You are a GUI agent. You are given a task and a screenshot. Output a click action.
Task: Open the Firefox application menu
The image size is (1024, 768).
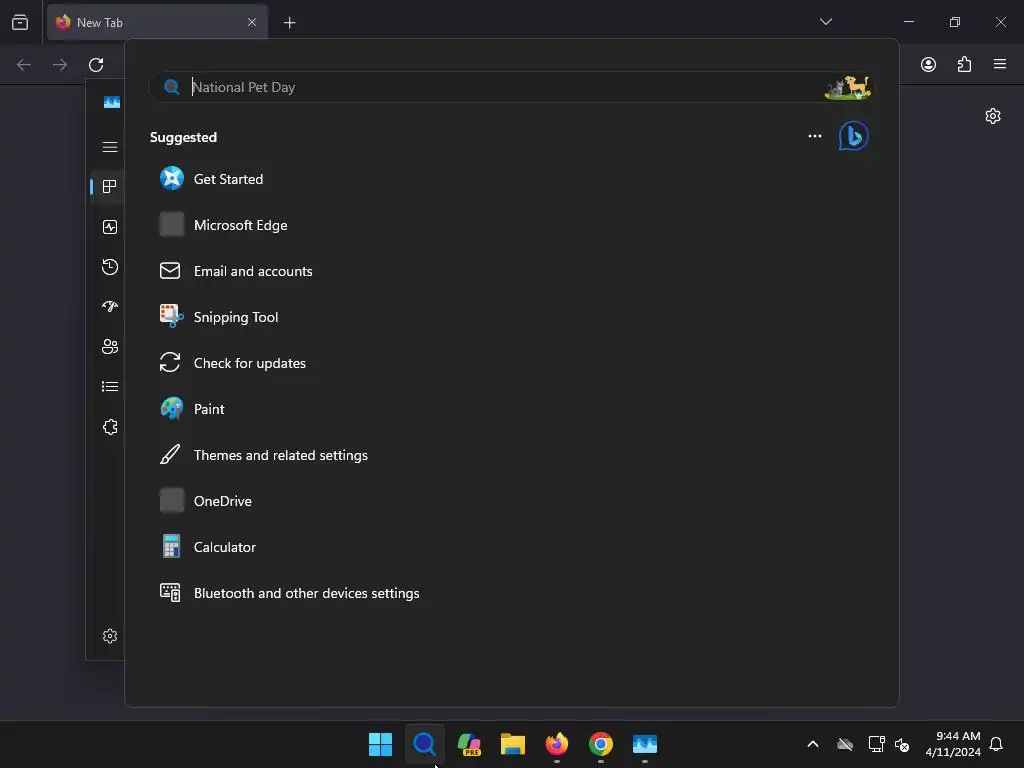pos(1000,64)
